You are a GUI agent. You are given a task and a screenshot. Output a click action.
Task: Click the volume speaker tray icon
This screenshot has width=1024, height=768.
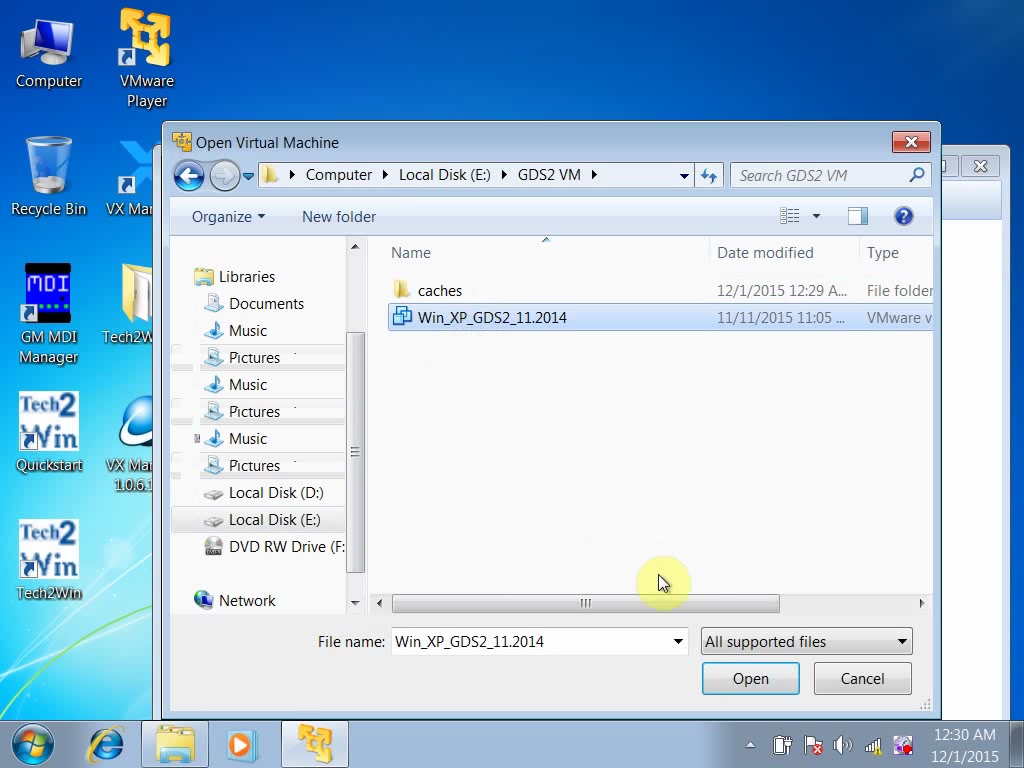[842, 744]
